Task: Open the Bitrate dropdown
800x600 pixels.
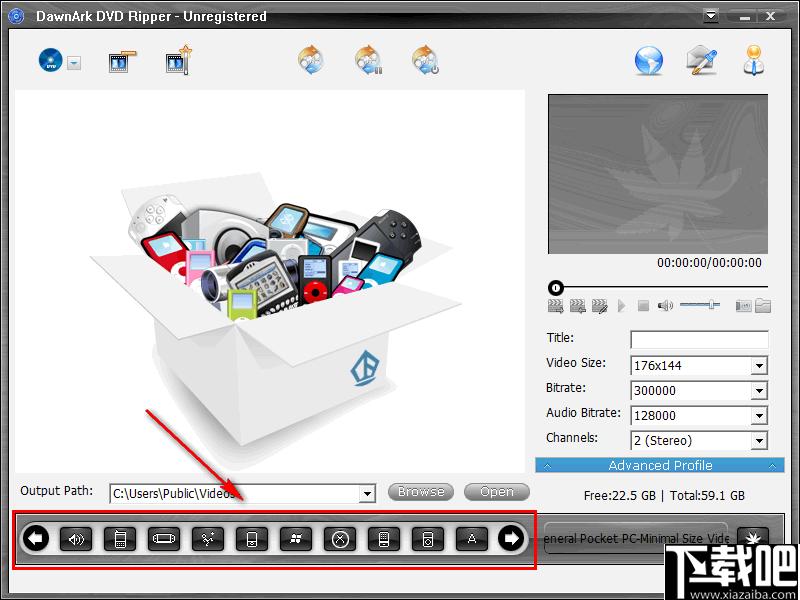Action: click(x=759, y=391)
